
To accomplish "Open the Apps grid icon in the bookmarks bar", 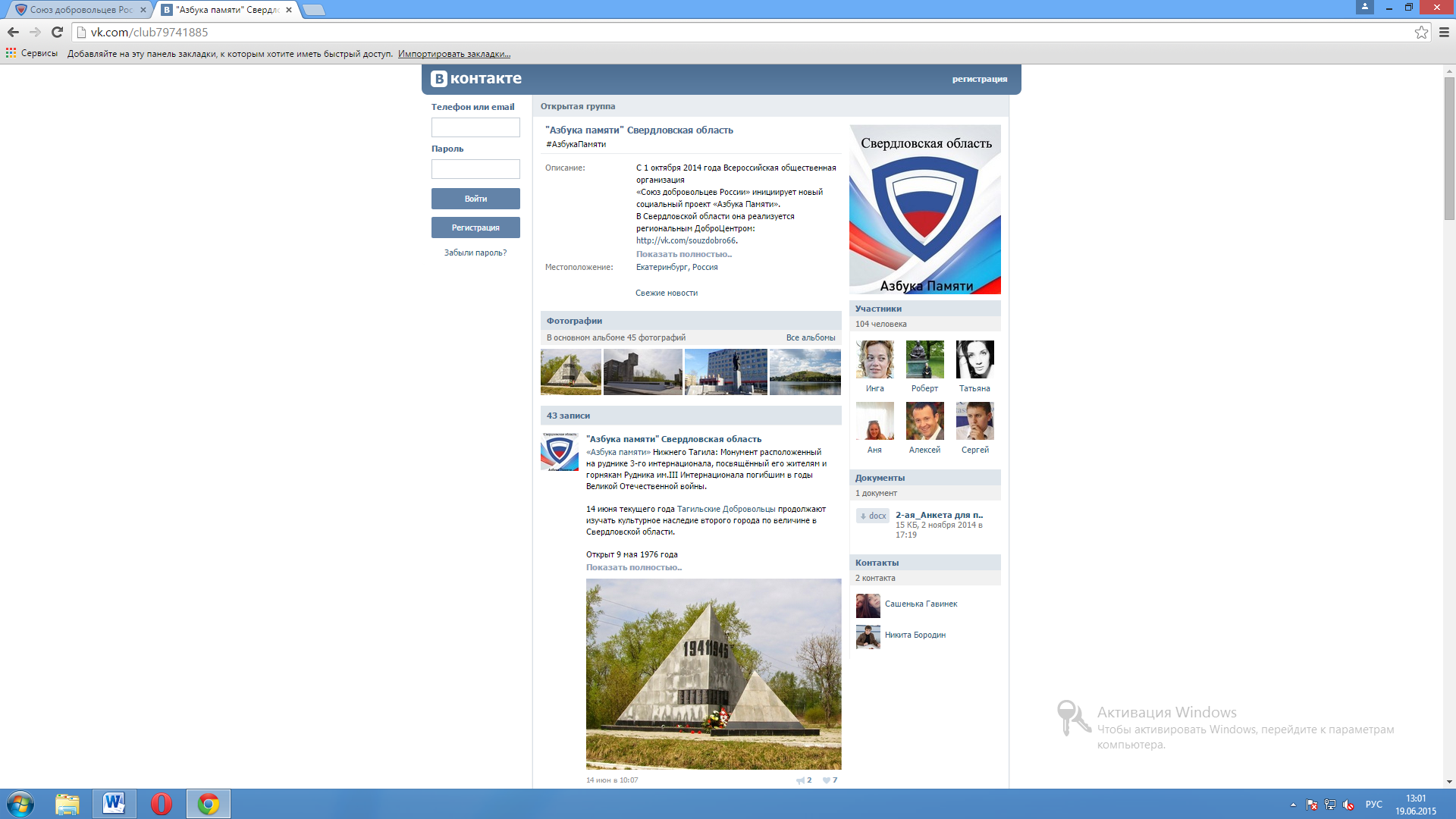I will [x=11, y=53].
